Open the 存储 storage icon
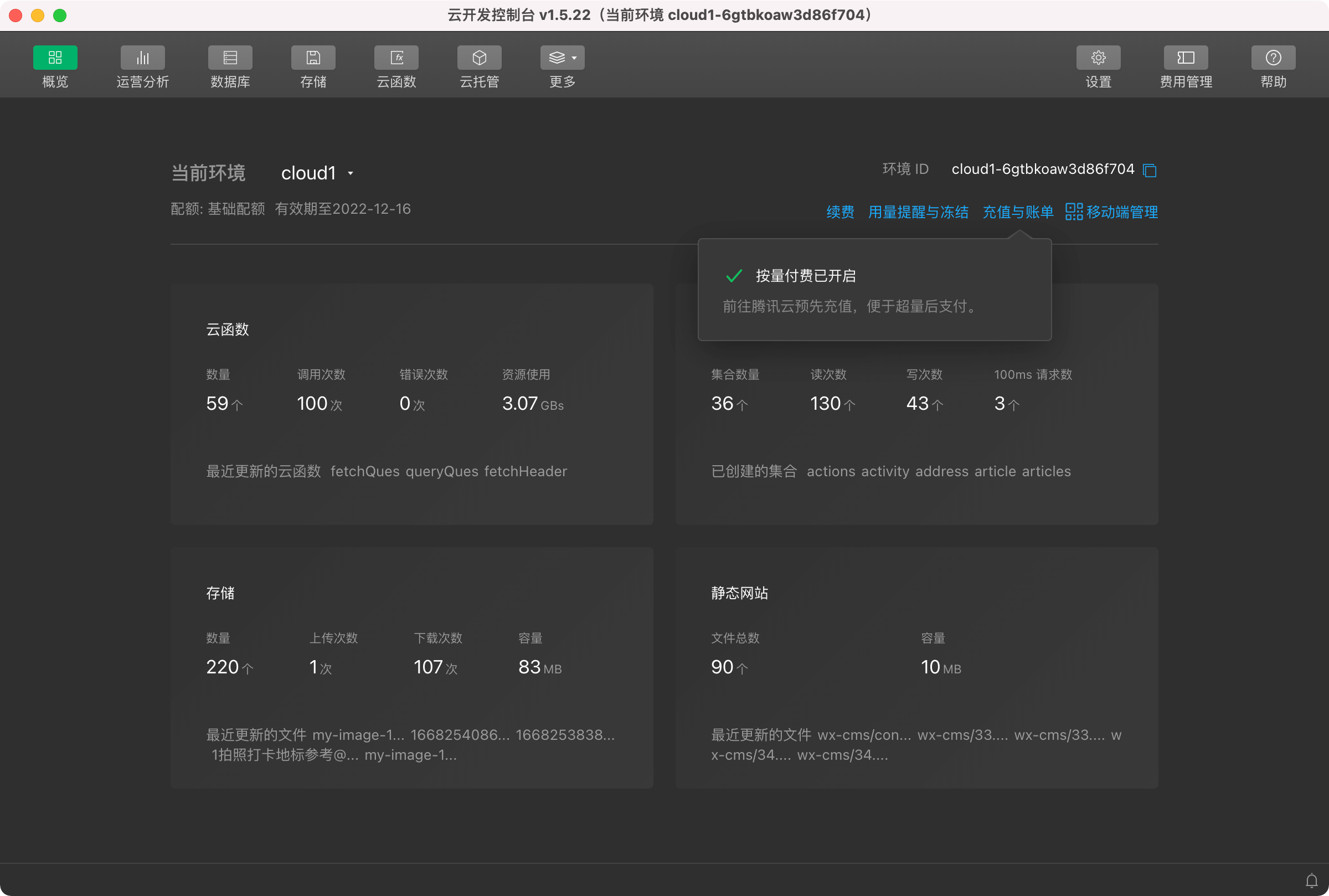This screenshot has height=896, width=1329. (x=313, y=58)
